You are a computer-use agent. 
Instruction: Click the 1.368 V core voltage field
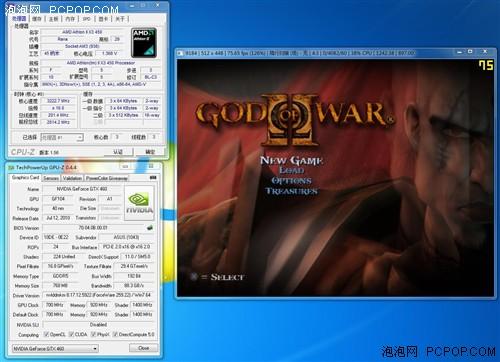pyautogui.click(x=110, y=53)
